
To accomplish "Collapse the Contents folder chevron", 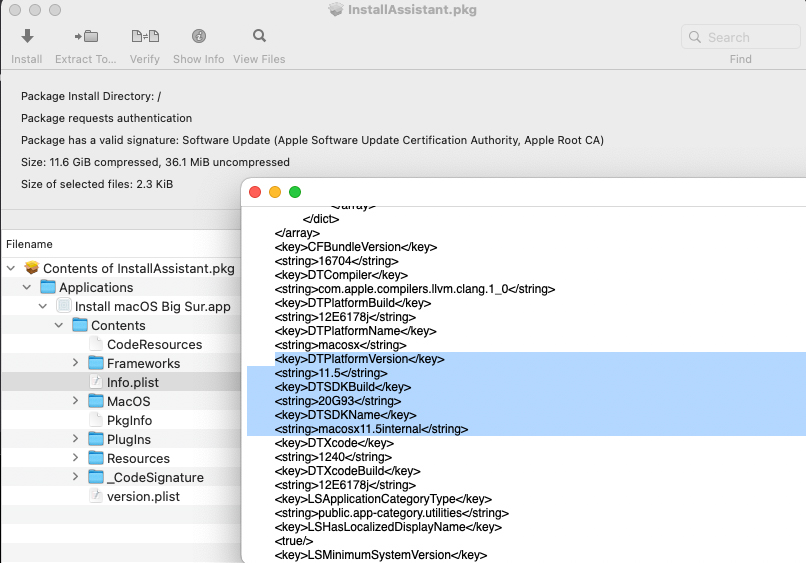I will [59, 325].
